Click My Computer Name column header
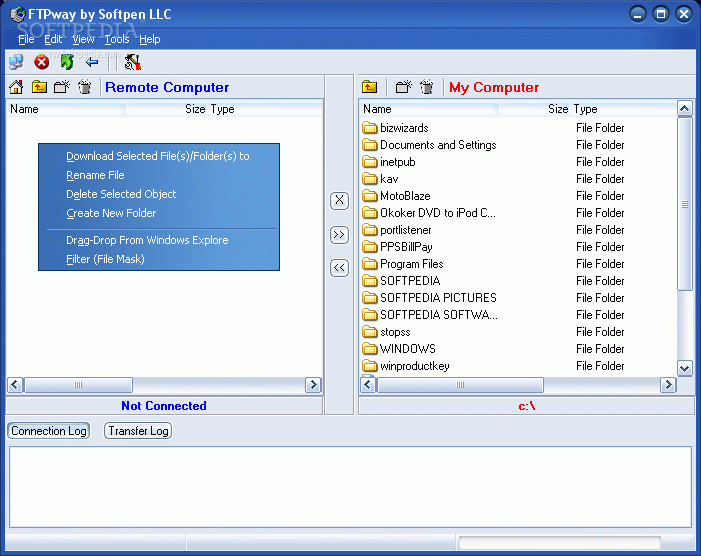The width and height of the screenshot is (701, 556). click(429, 109)
